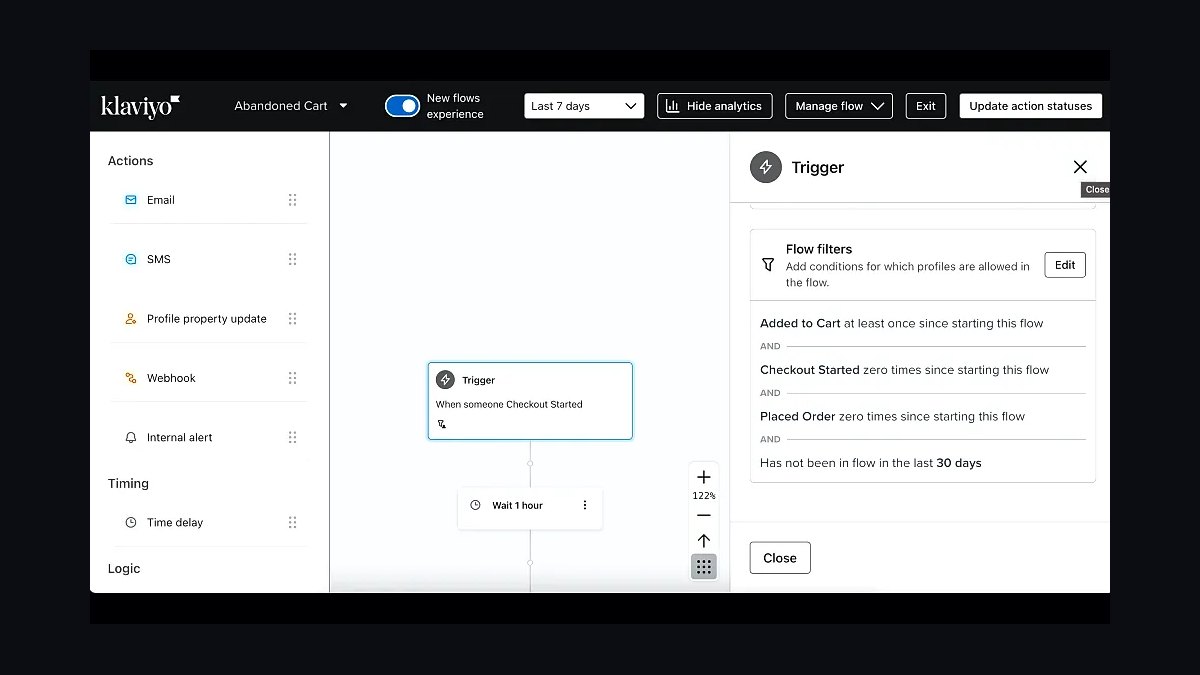The width and height of the screenshot is (1200, 675).
Task: Toggle the canvas grid dots button
Action: pos(704,567)
